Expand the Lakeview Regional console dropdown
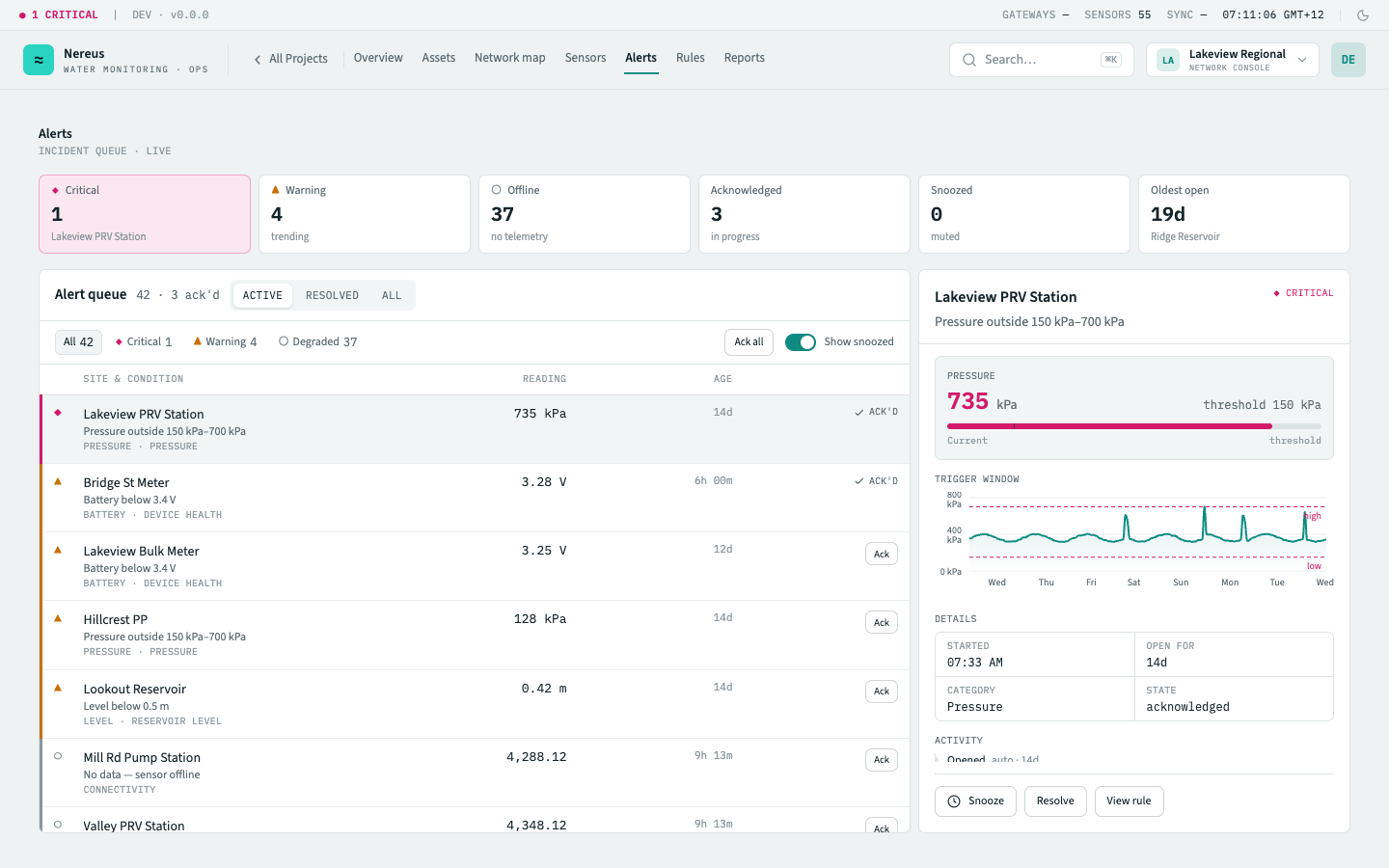The image size is (1389, 868). tap(1302, 60)
